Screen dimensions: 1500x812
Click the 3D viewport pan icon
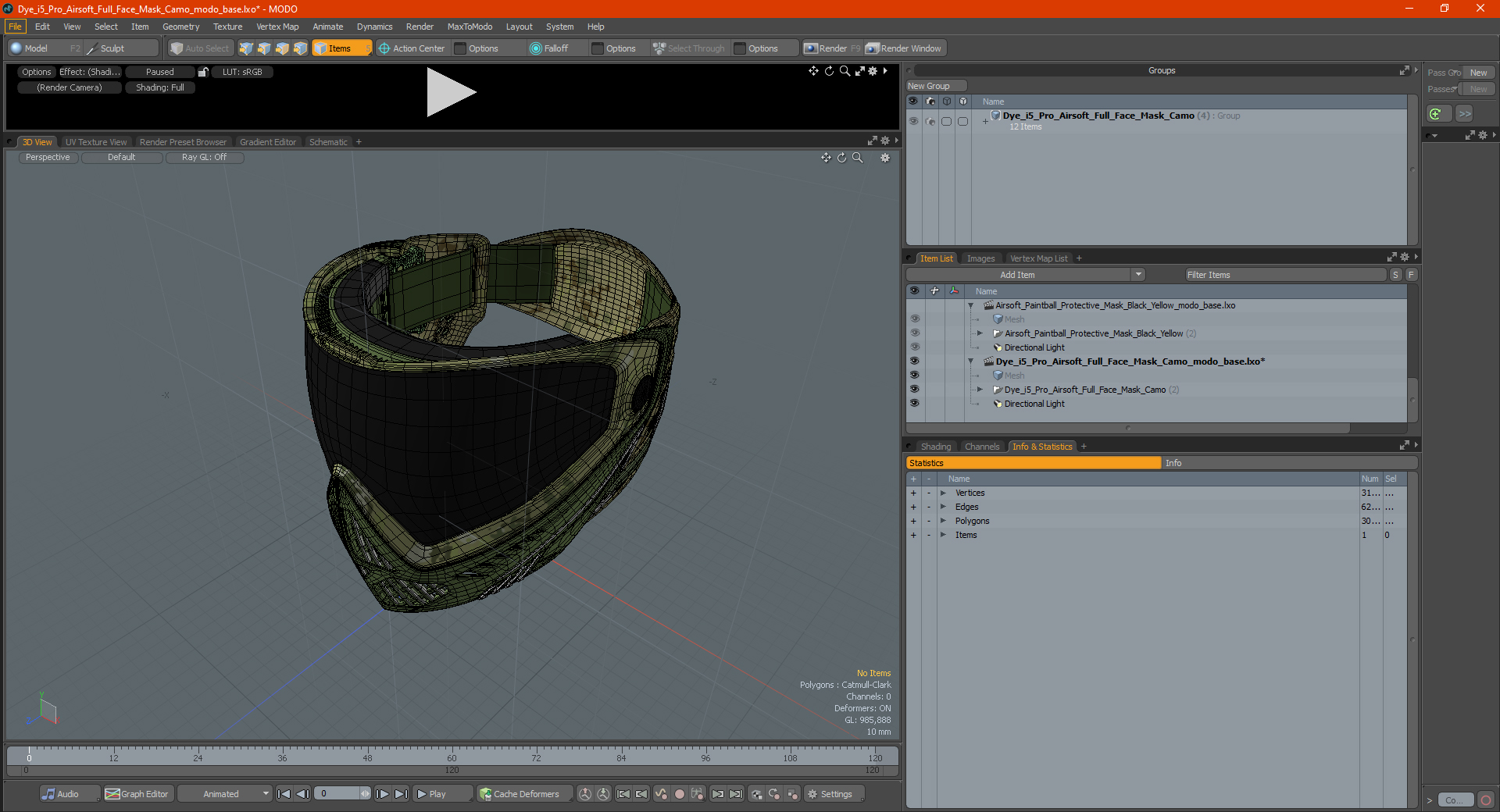pos(826,158)
